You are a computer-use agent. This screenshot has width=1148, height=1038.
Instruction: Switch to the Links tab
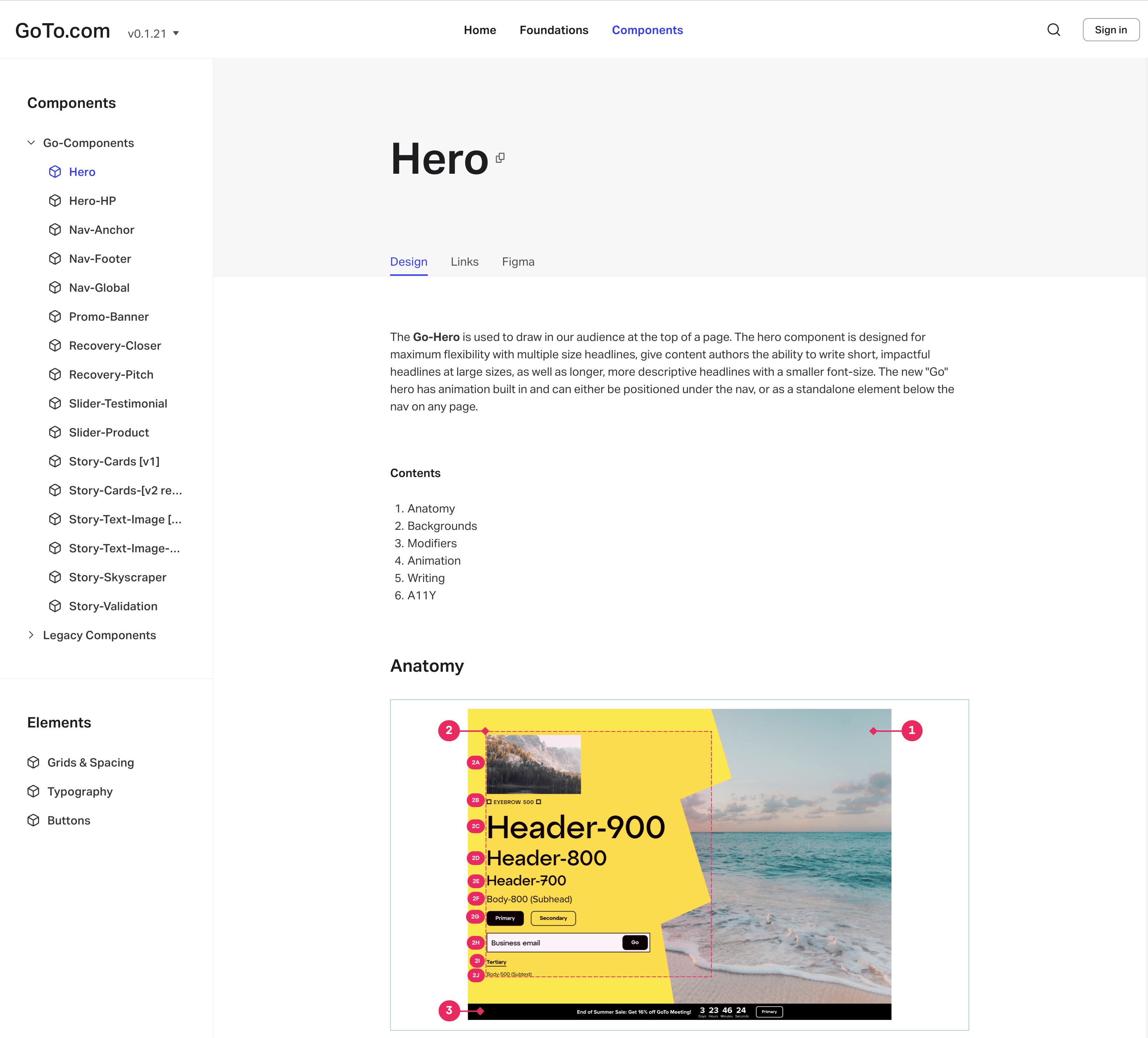click(x=464, y=262)
